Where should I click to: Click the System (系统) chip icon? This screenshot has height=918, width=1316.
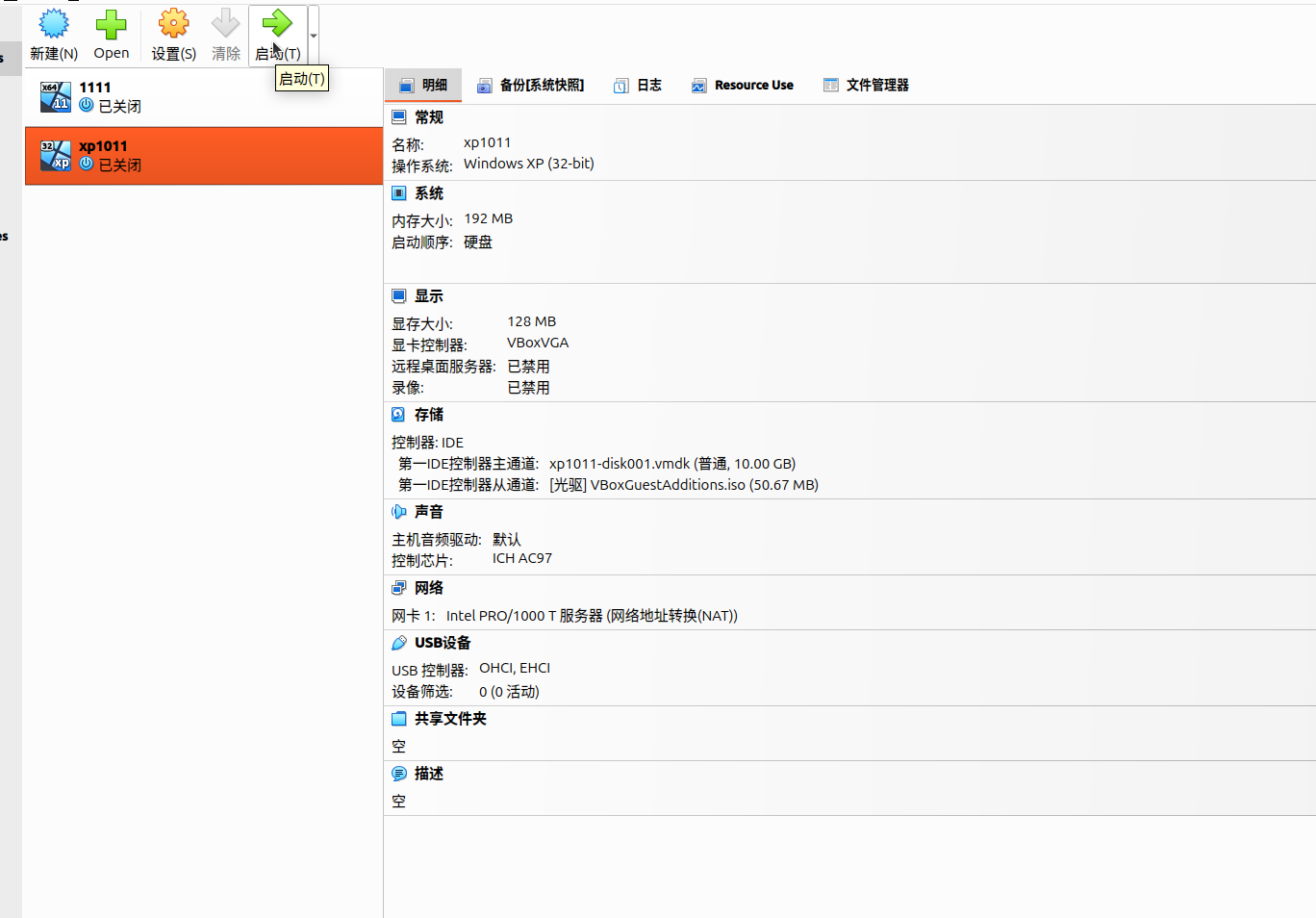[x=399, y=193]
